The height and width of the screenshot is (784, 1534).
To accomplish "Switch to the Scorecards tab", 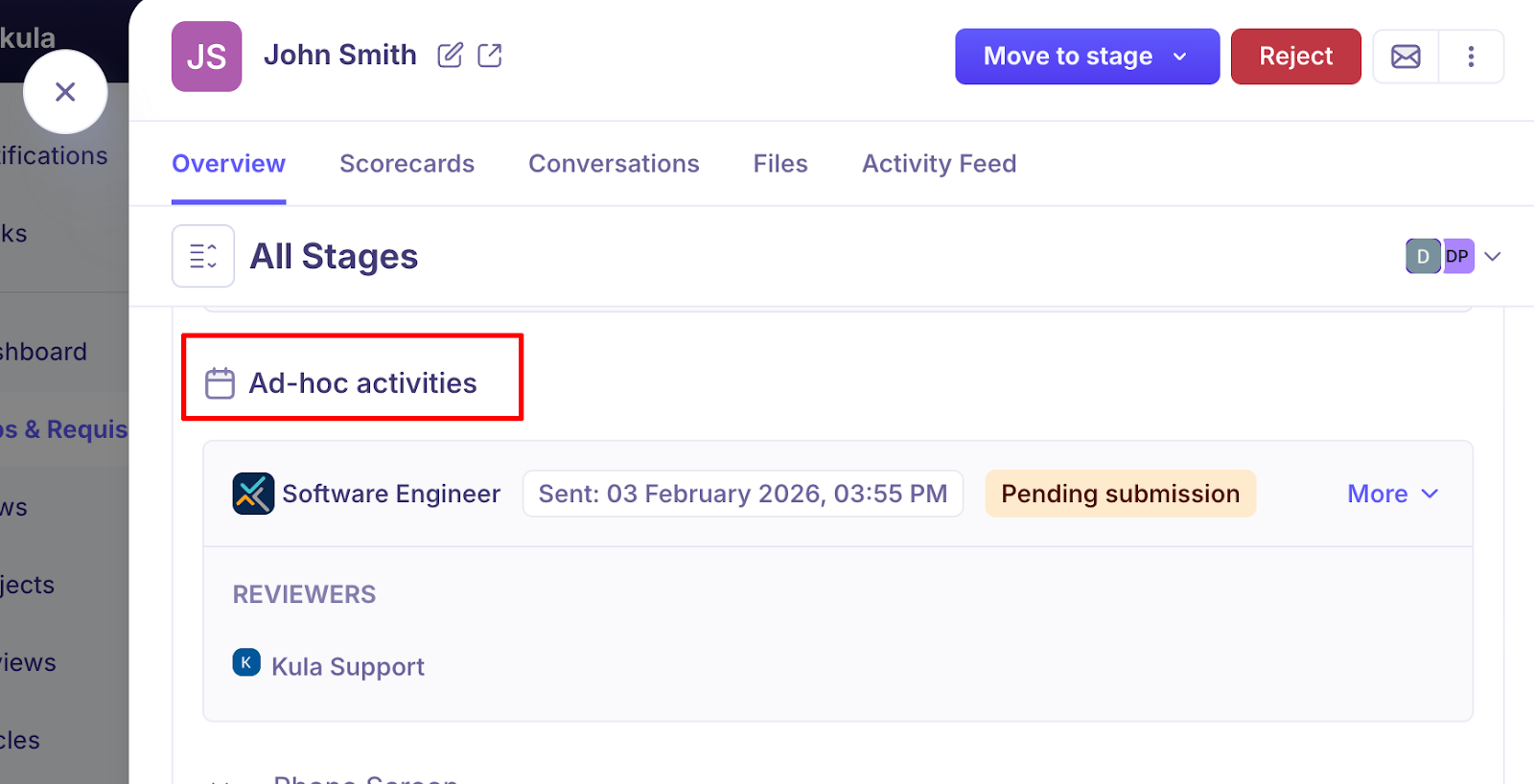I will 407,164.
